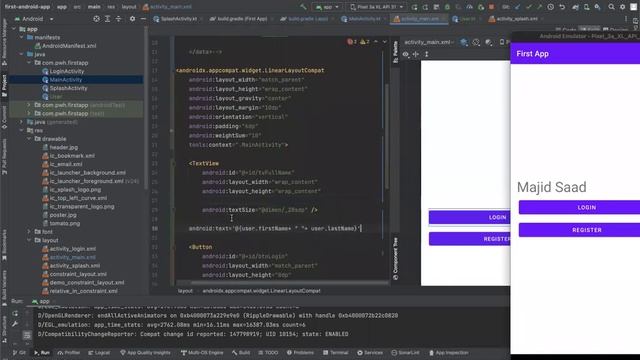Click the red Stop app icon
Screen dimensions: 640x360
tap(491, 7)
